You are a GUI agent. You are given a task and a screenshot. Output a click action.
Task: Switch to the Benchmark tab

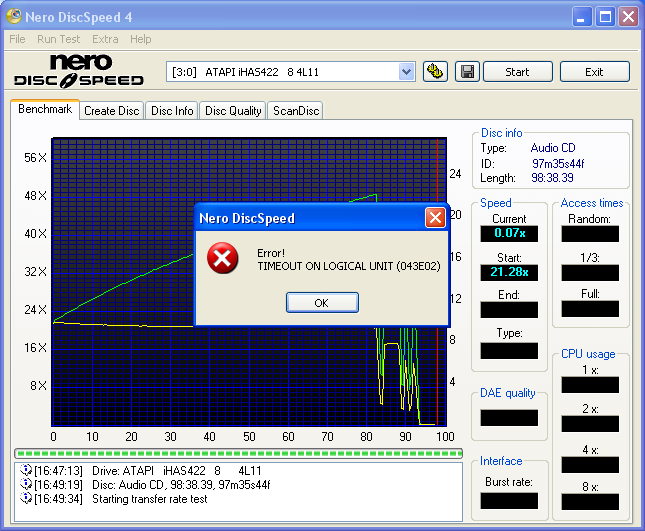(45, 109)
